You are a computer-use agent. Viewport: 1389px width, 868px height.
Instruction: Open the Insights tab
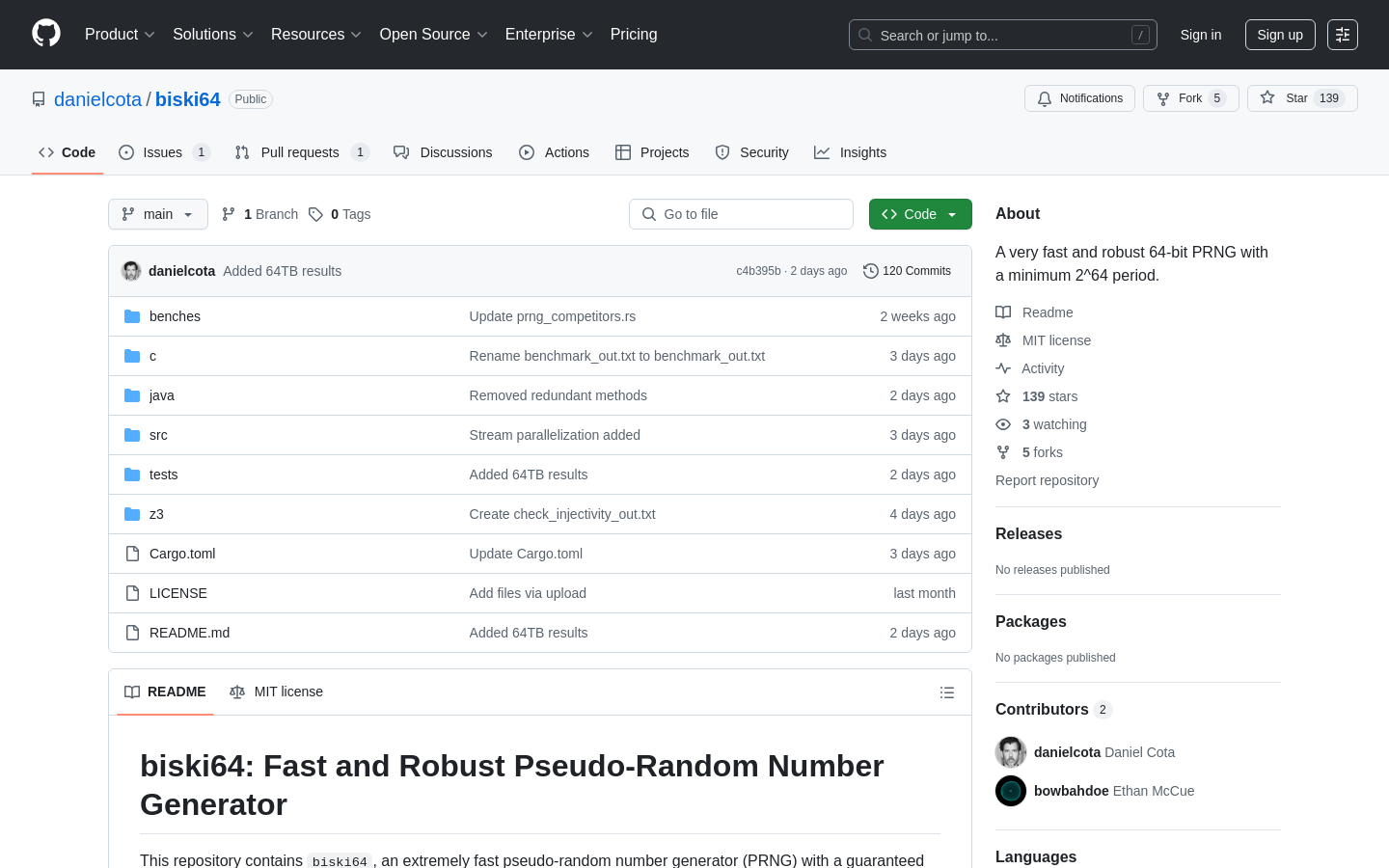tap(850, 152)
